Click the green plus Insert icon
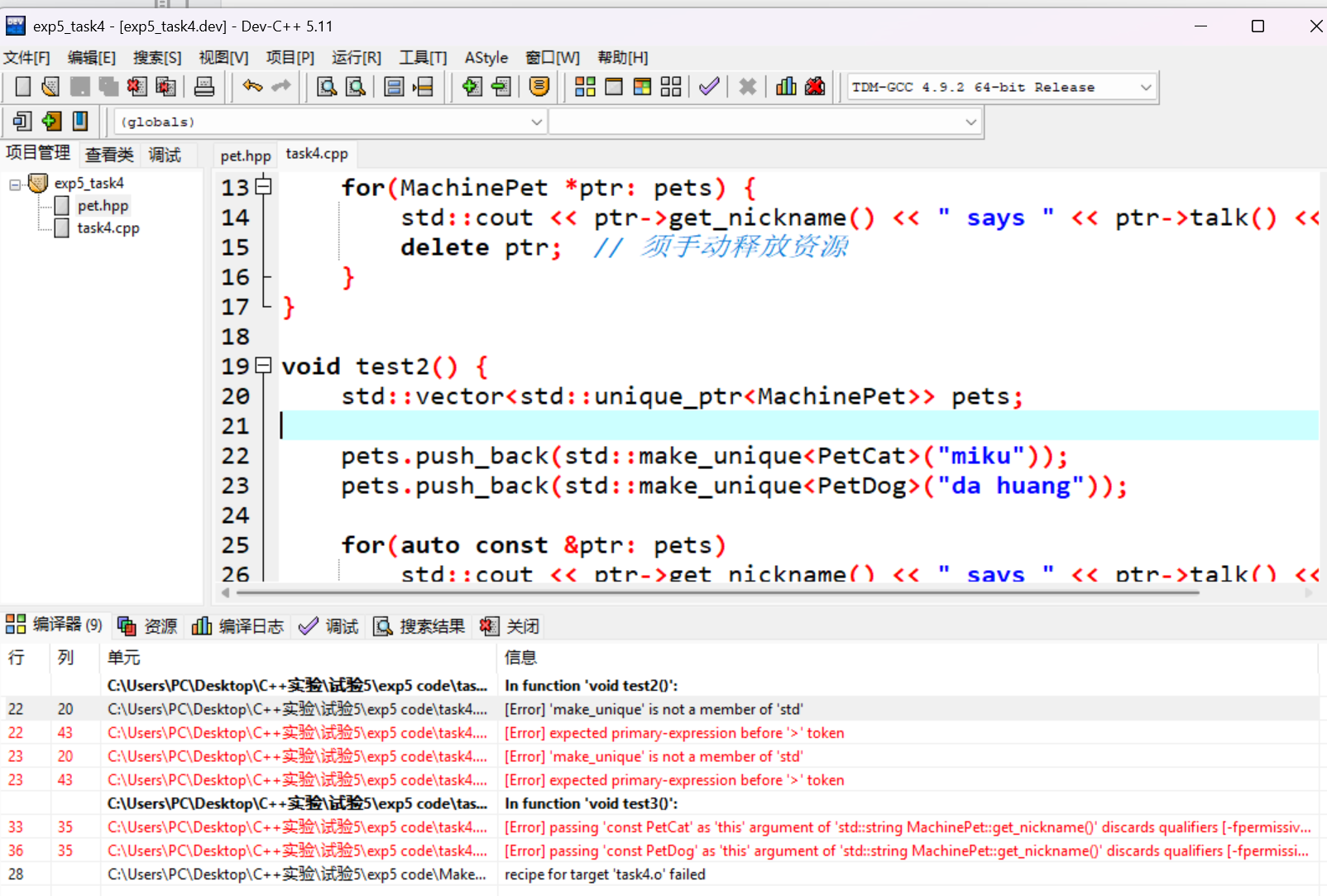This screenshot has height=896, width=1327. 51,122
